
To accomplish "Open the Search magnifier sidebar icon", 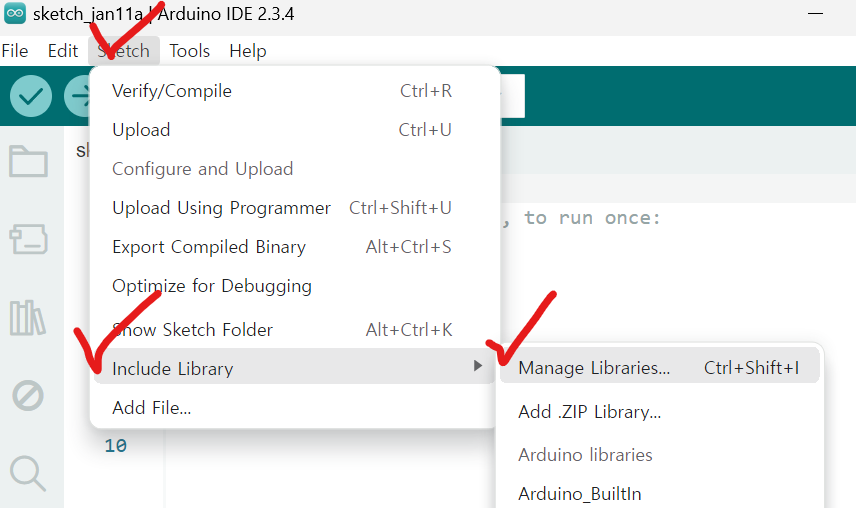I will pyautogui.click(x=27, y=473).
